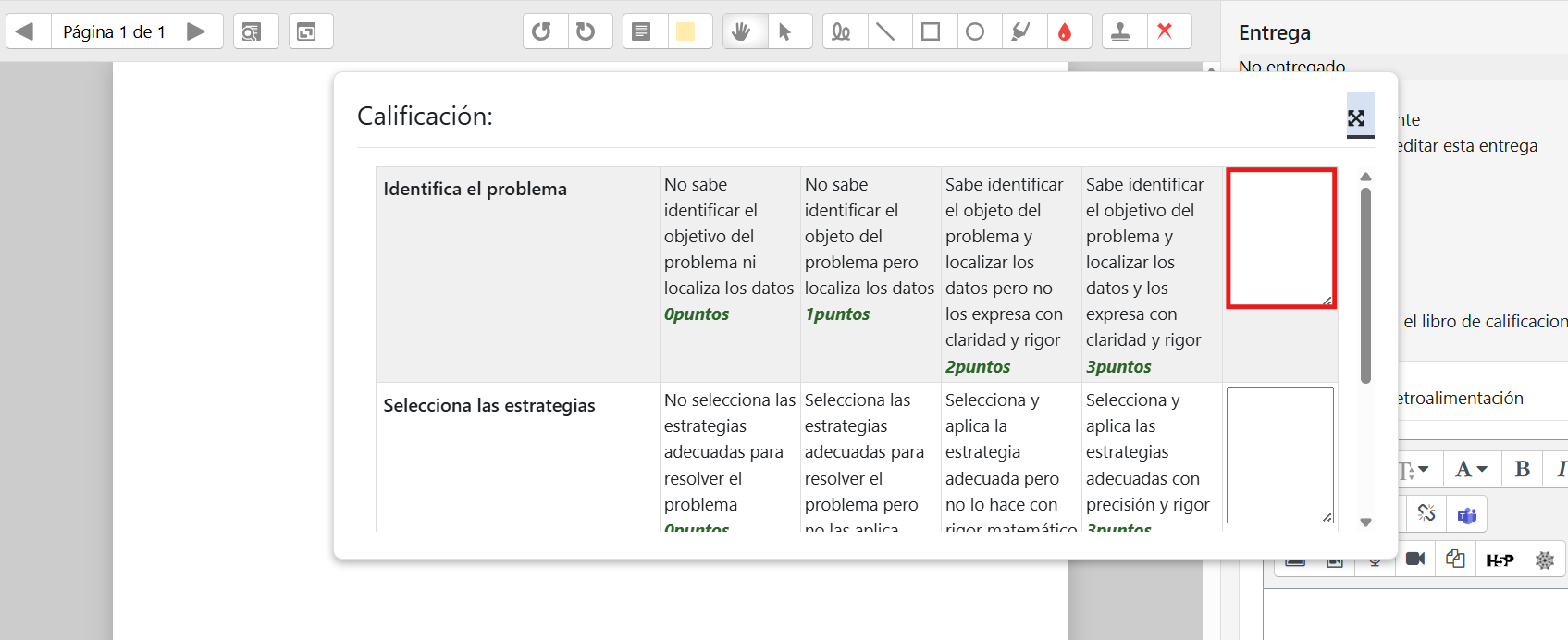This screenshot has height=640, width=1568.
Task: Rotate the page counterclockwise
Action: coord(541,31)
